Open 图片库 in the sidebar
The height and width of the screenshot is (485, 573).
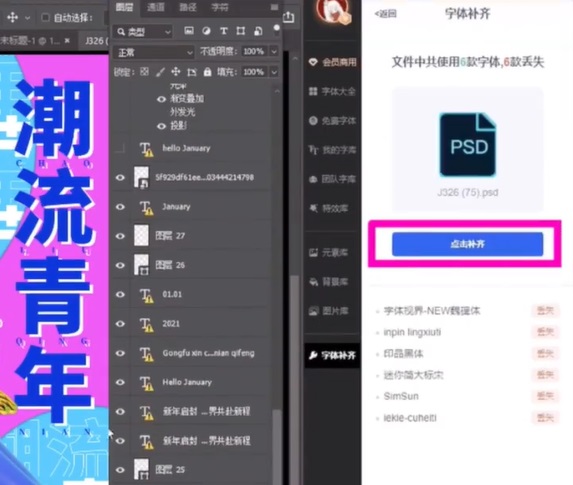pyautogui.click(x=329, y=311)
